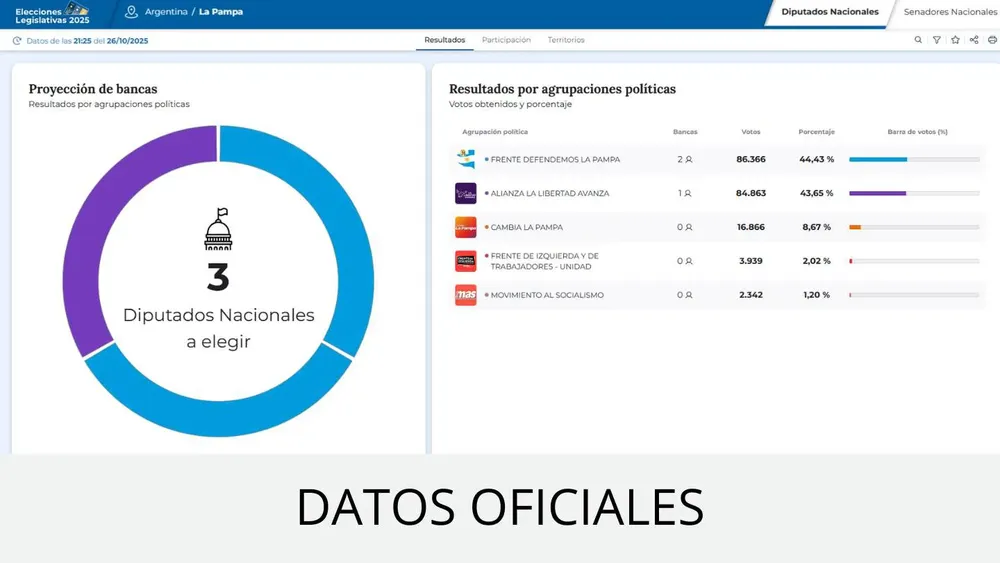
Task: Click the Argentina breadcrumb link
Action: [166, 12]
